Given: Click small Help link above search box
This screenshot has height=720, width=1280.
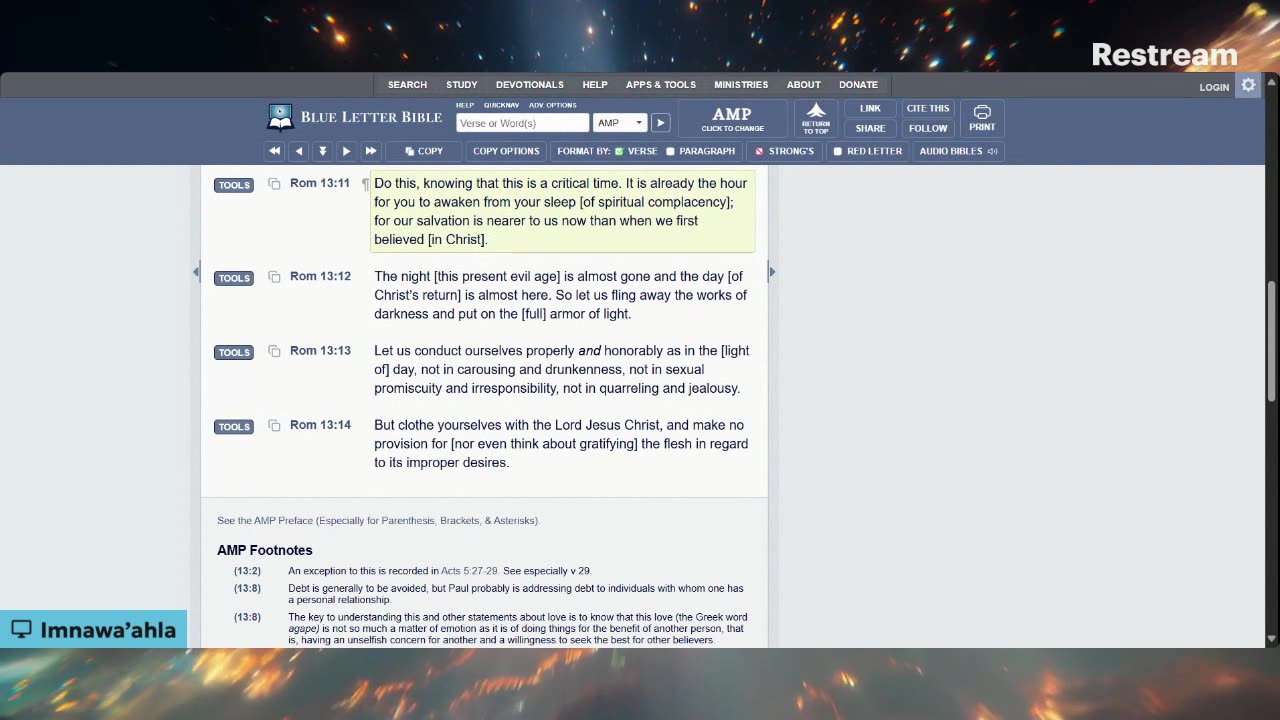Looking at the screenshot, I should [x=465, y=105].
